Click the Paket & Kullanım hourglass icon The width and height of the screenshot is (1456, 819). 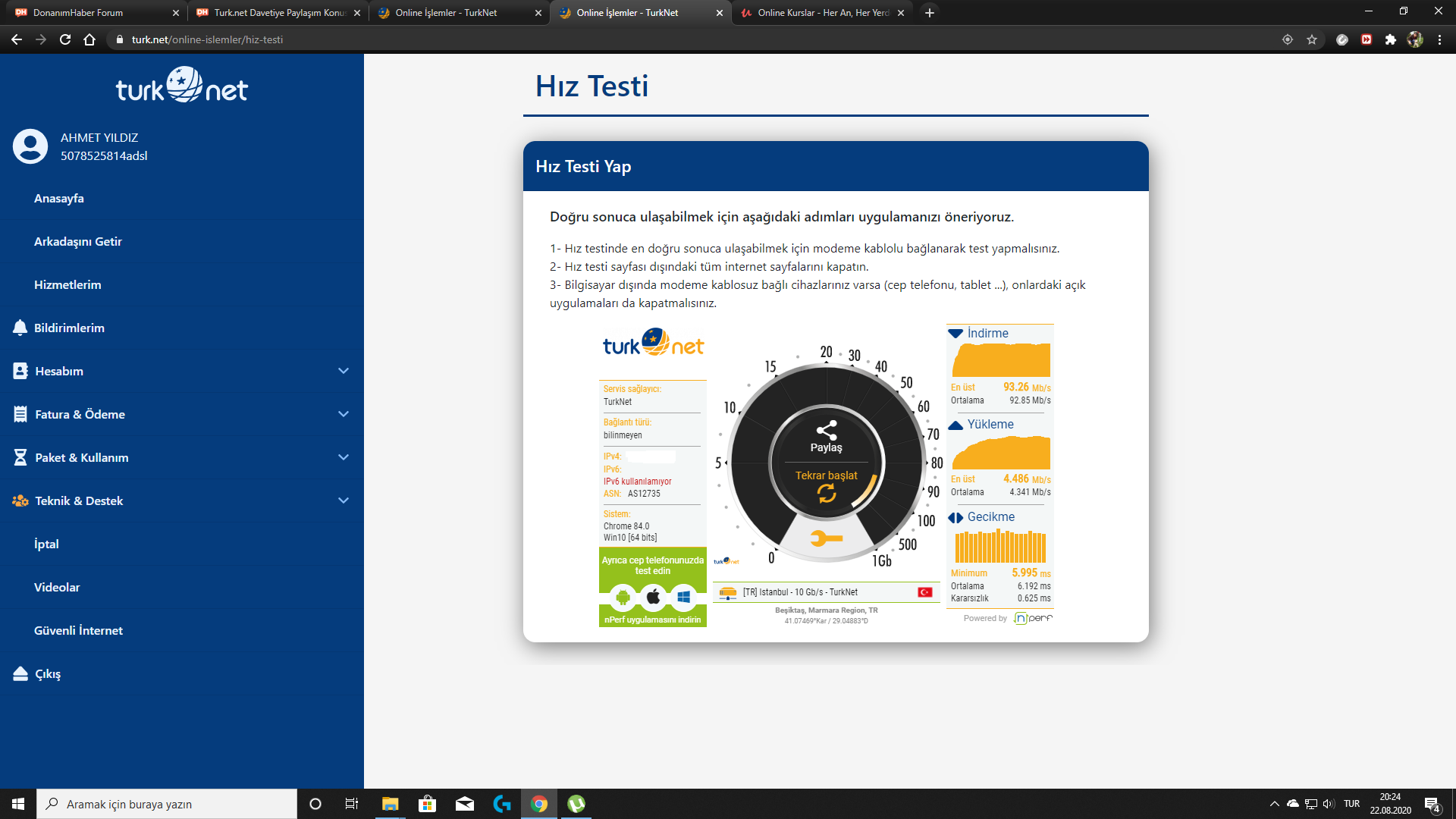pyautogui.click(x=20, y=457)
